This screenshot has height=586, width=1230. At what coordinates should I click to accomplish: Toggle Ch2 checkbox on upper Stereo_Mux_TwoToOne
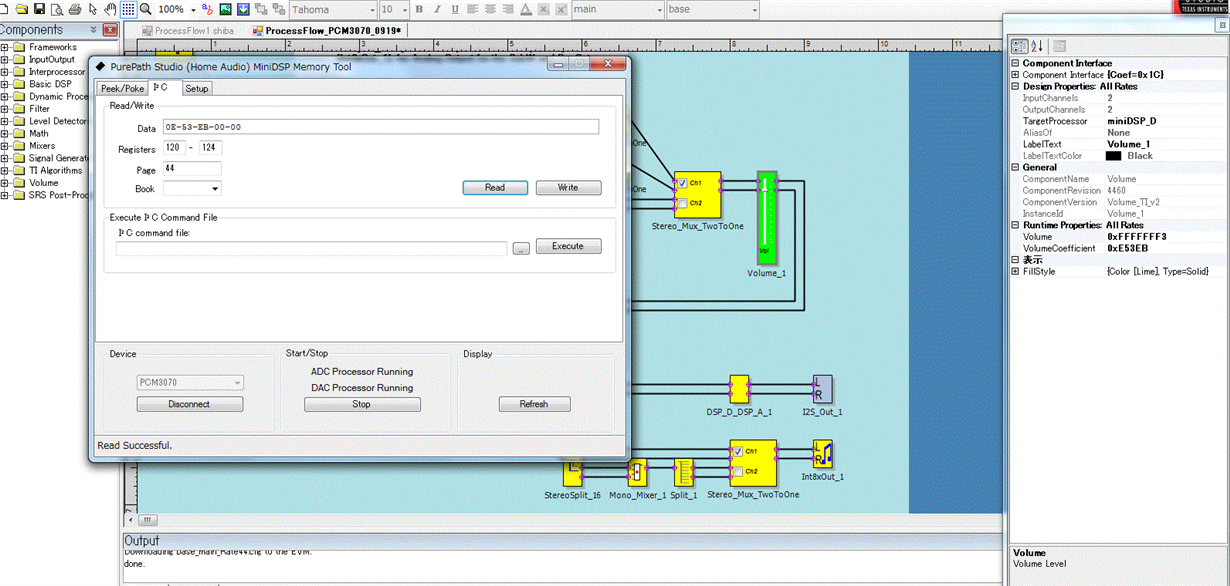coord(681,203)
